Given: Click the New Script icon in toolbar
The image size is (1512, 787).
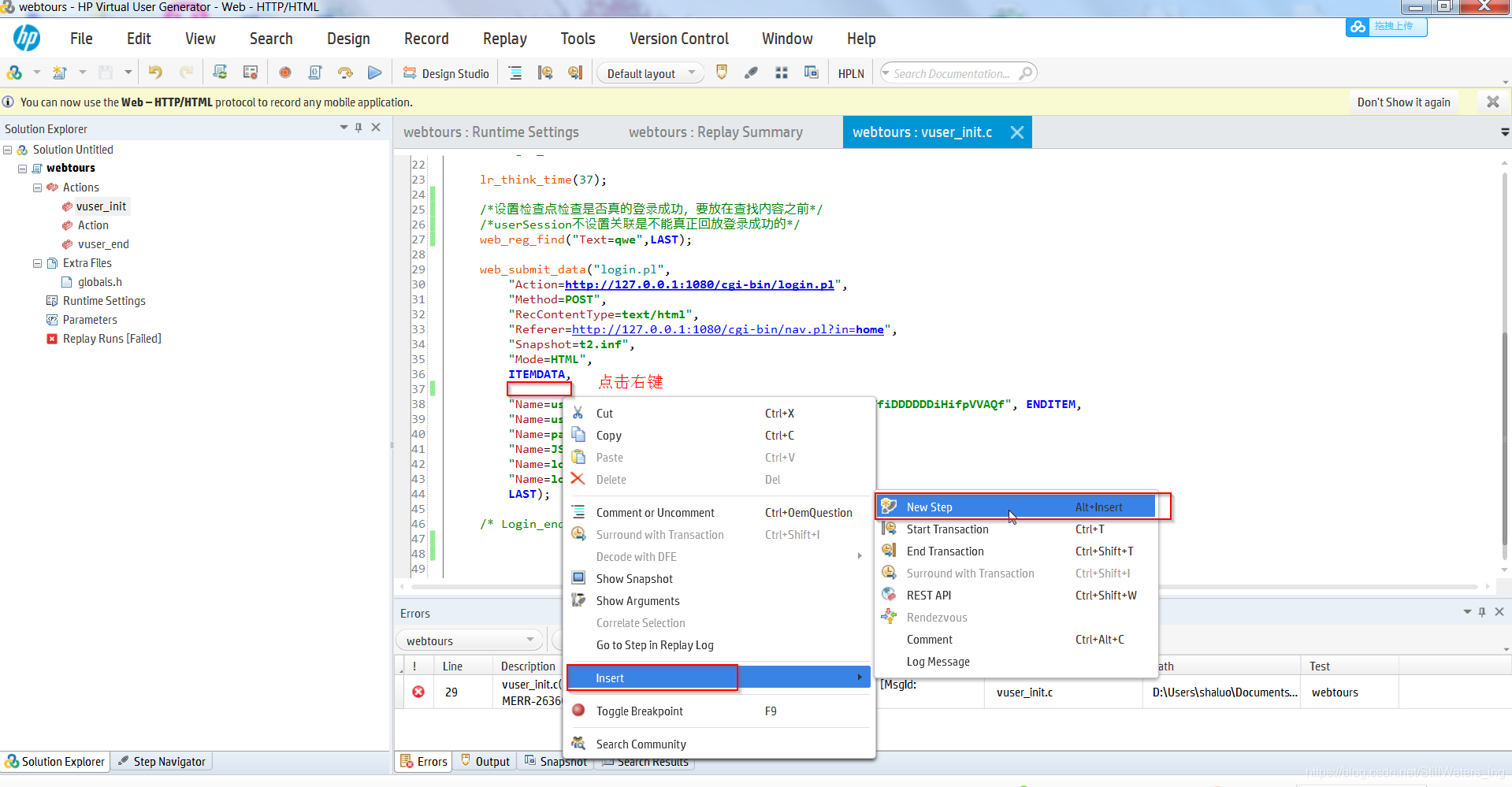Looking at the screenshot, I should 60,73.
